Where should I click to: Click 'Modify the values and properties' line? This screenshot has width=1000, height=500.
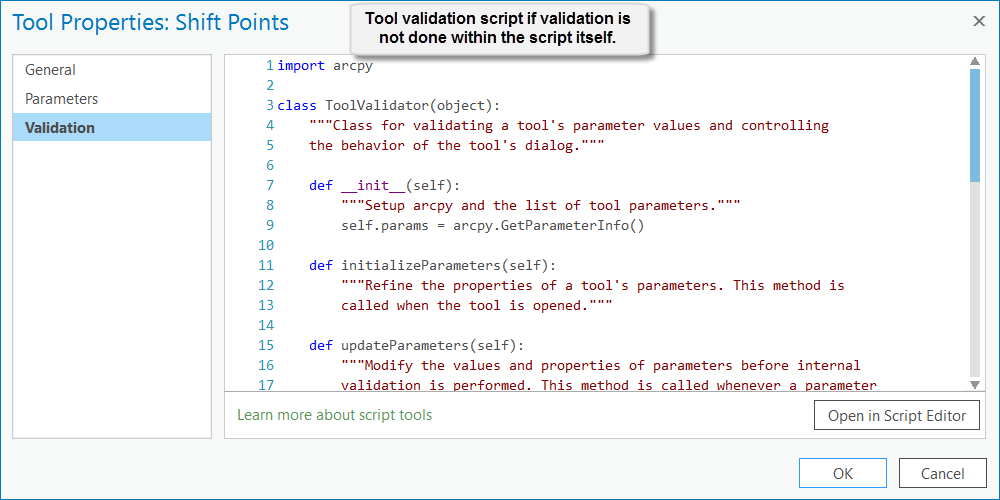601,365
